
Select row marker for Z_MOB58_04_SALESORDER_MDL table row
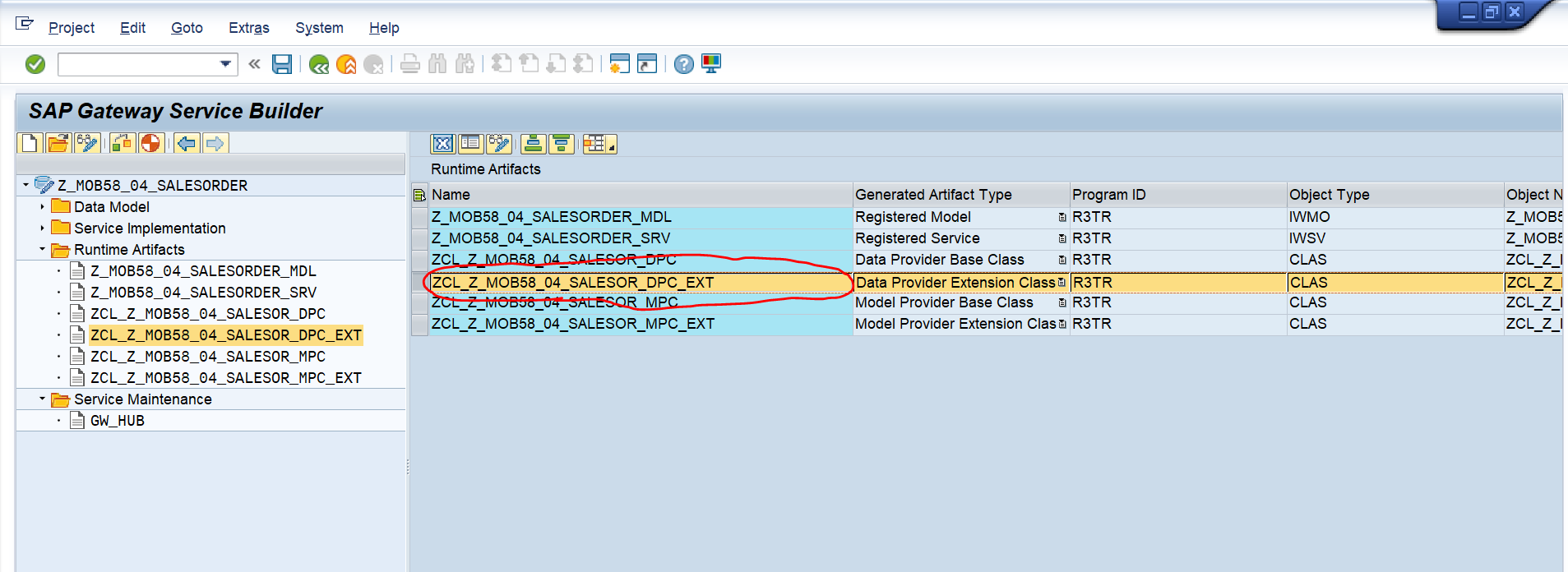tap(419, 217)
